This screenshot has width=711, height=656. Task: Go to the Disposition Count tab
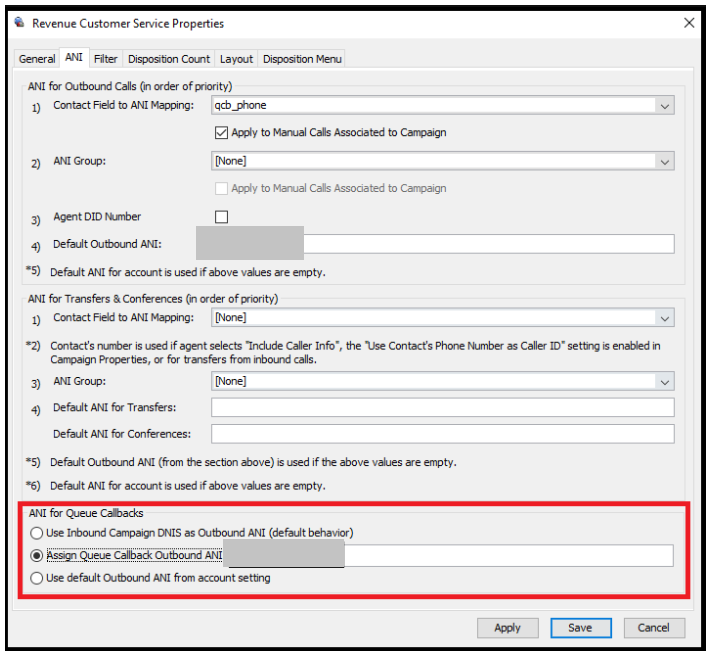tap(169, 59)
